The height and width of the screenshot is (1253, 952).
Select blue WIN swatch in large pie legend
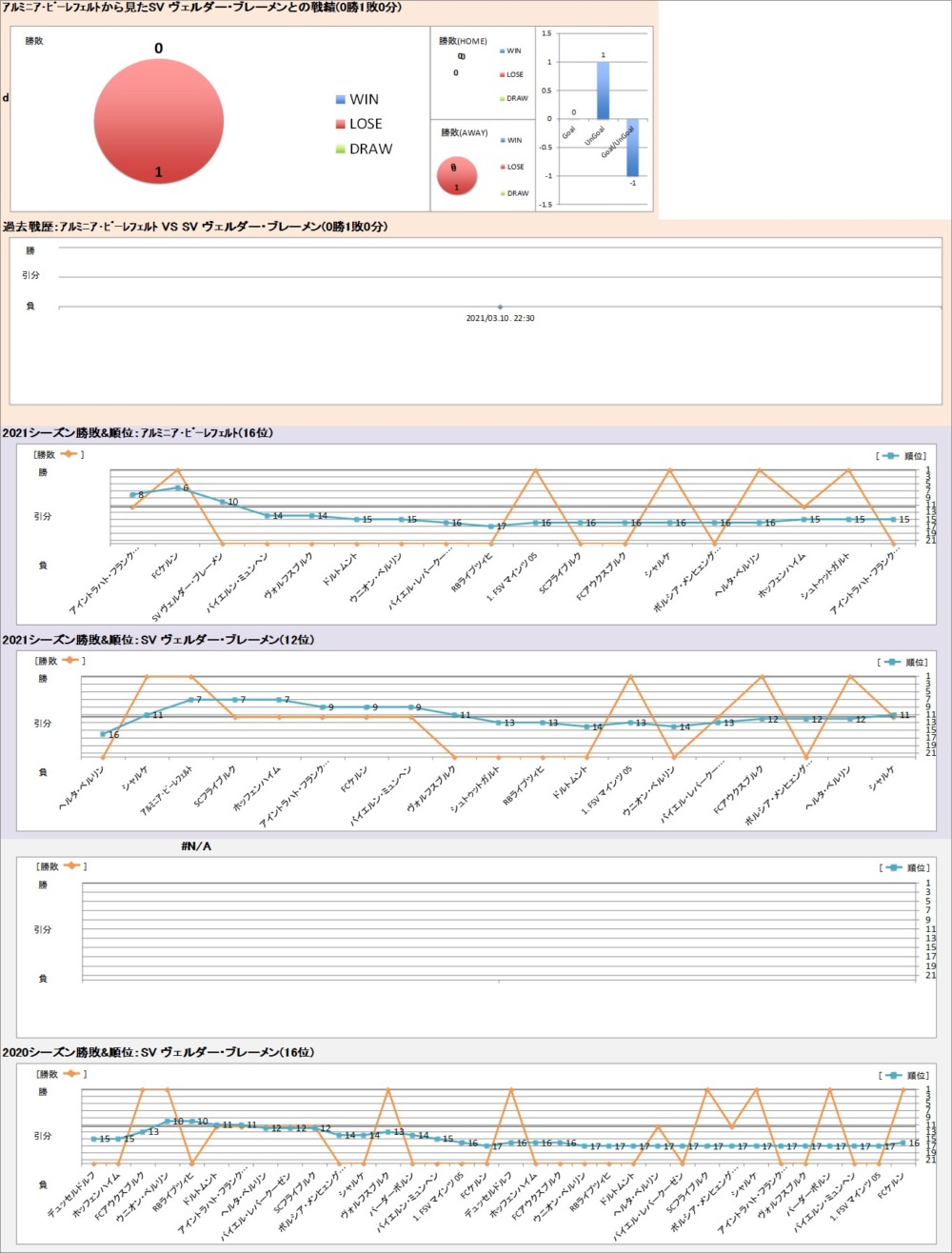tap(341, 100)
